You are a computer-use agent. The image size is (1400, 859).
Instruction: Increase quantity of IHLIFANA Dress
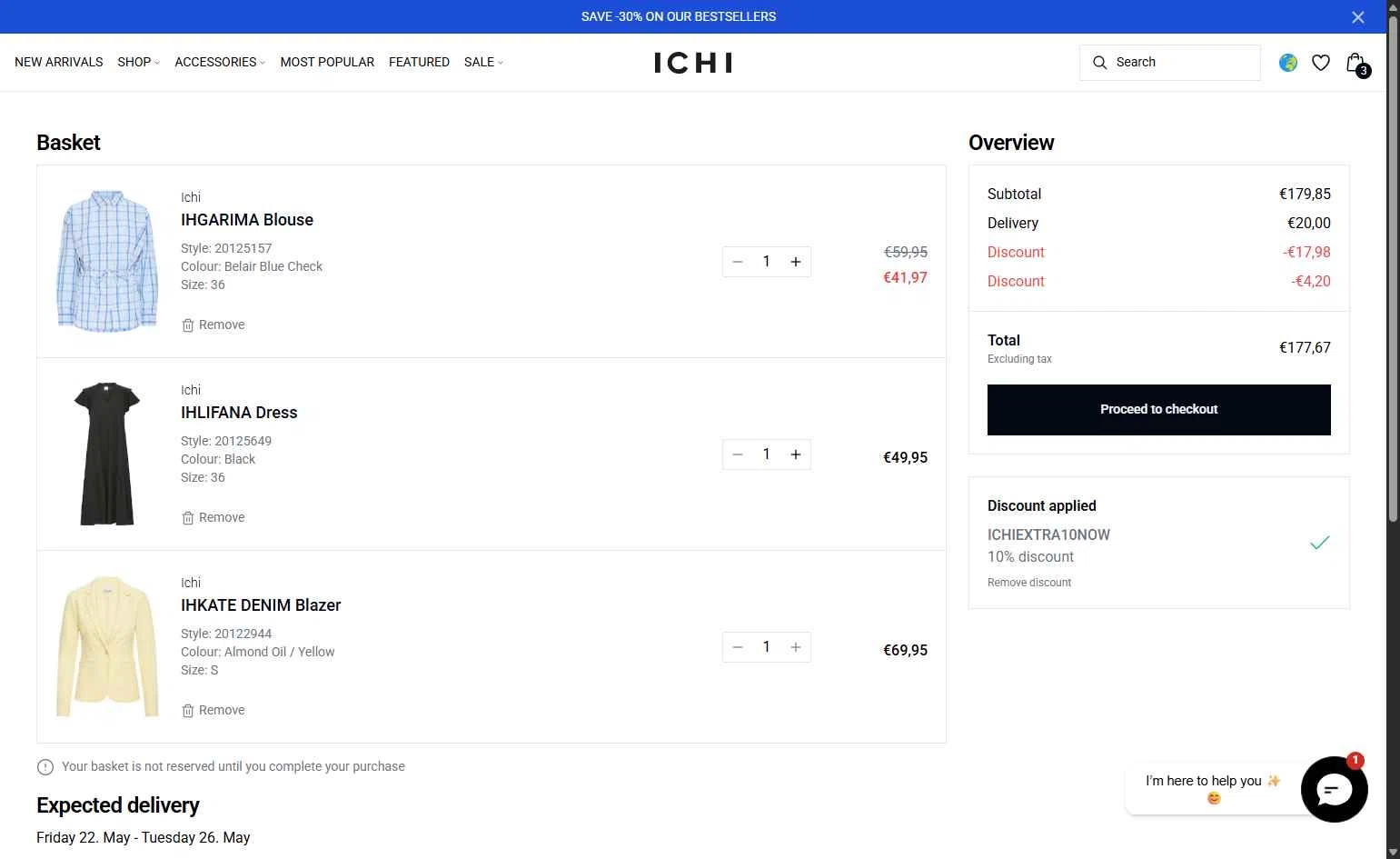(x=796, y=454)
